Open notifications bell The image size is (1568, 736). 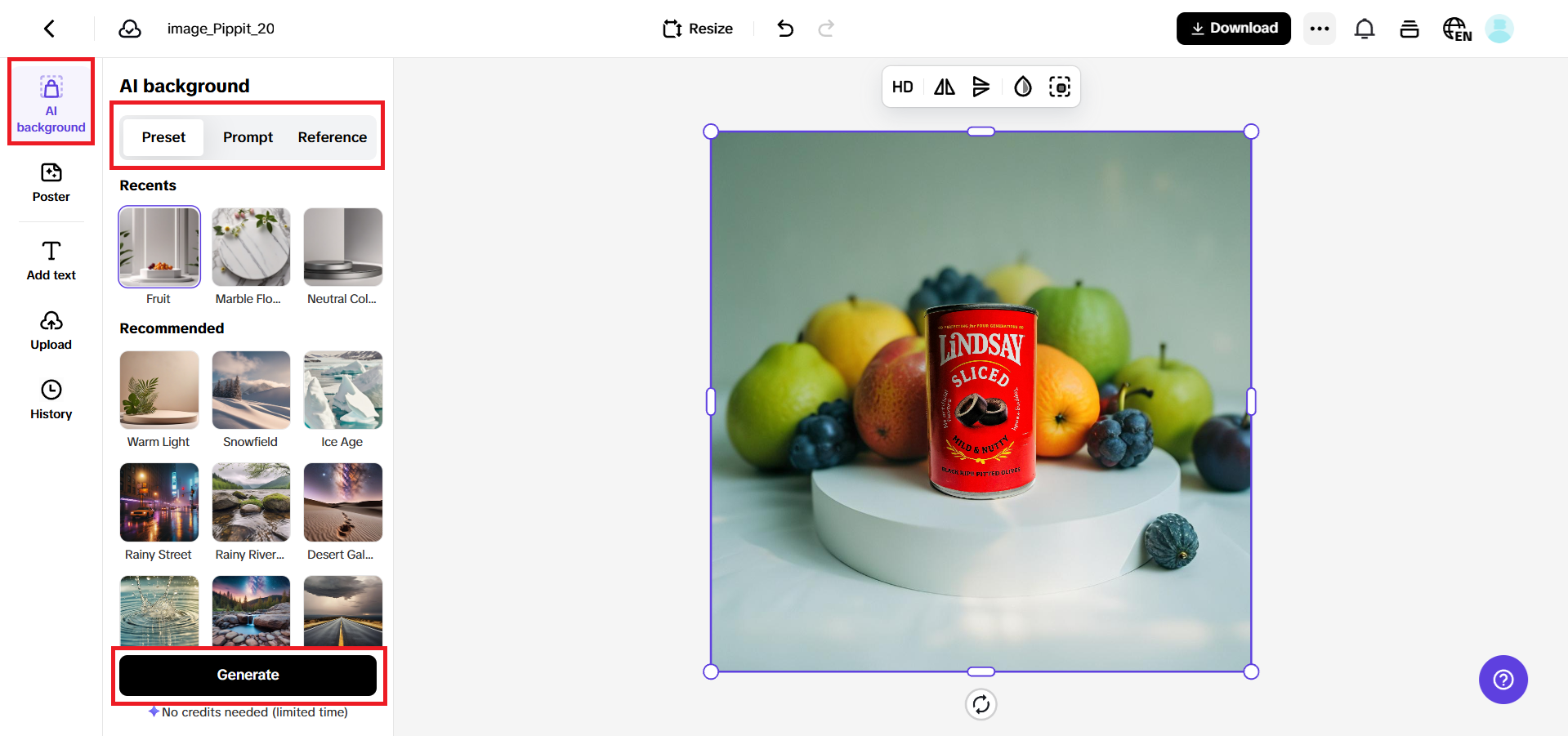pyautogui.click(x=1364, y=28)
